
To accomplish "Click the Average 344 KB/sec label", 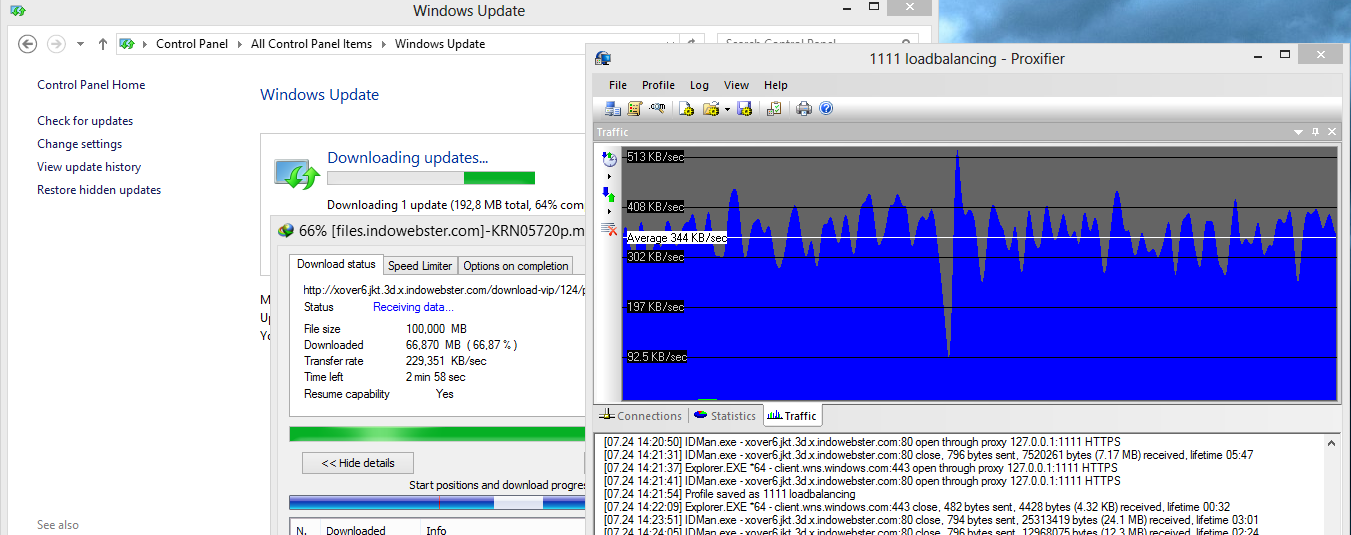I will (676, 238).
